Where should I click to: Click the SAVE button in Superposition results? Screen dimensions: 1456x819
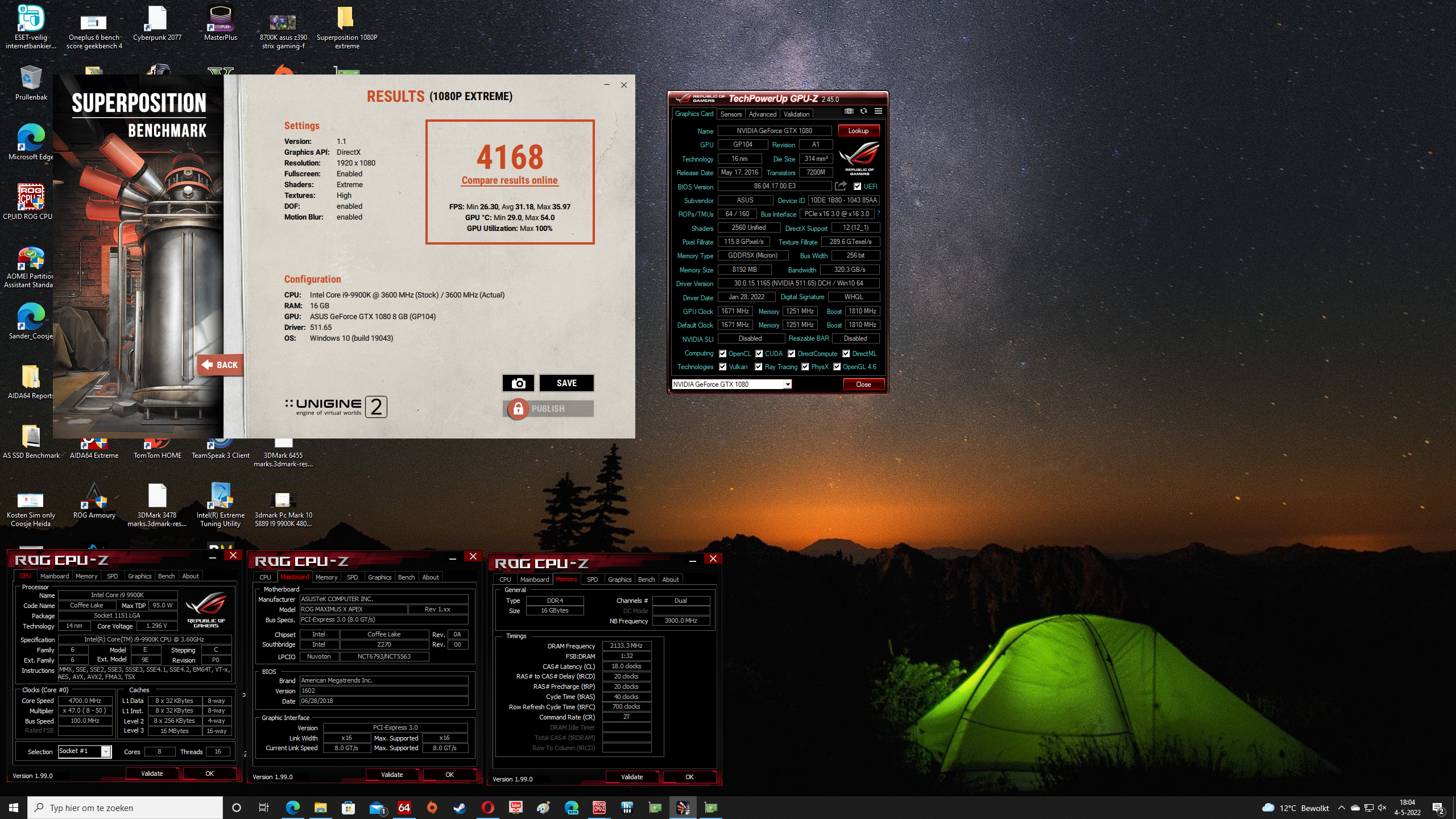(x=566, y=383)
